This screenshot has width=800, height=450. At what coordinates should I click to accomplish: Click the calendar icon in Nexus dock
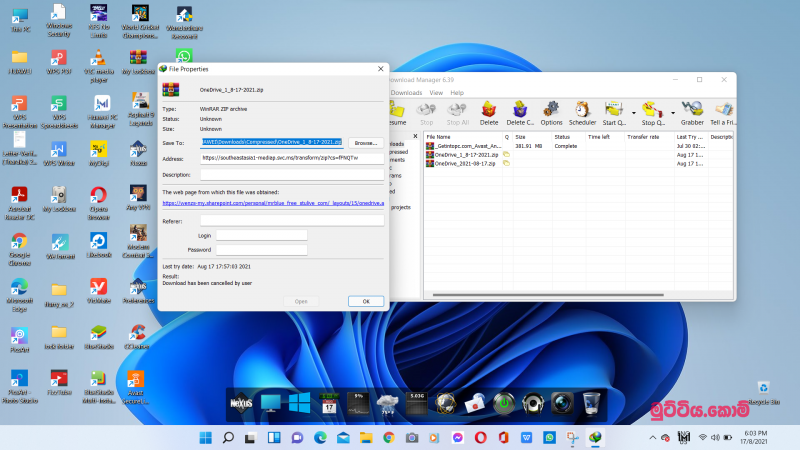(329, 403)
